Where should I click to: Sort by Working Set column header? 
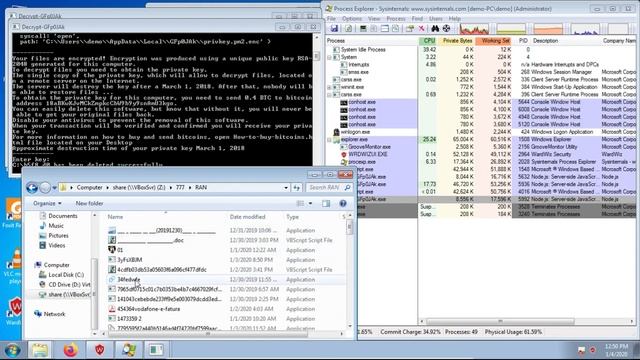pyautogui.click(x=493, y=41)
